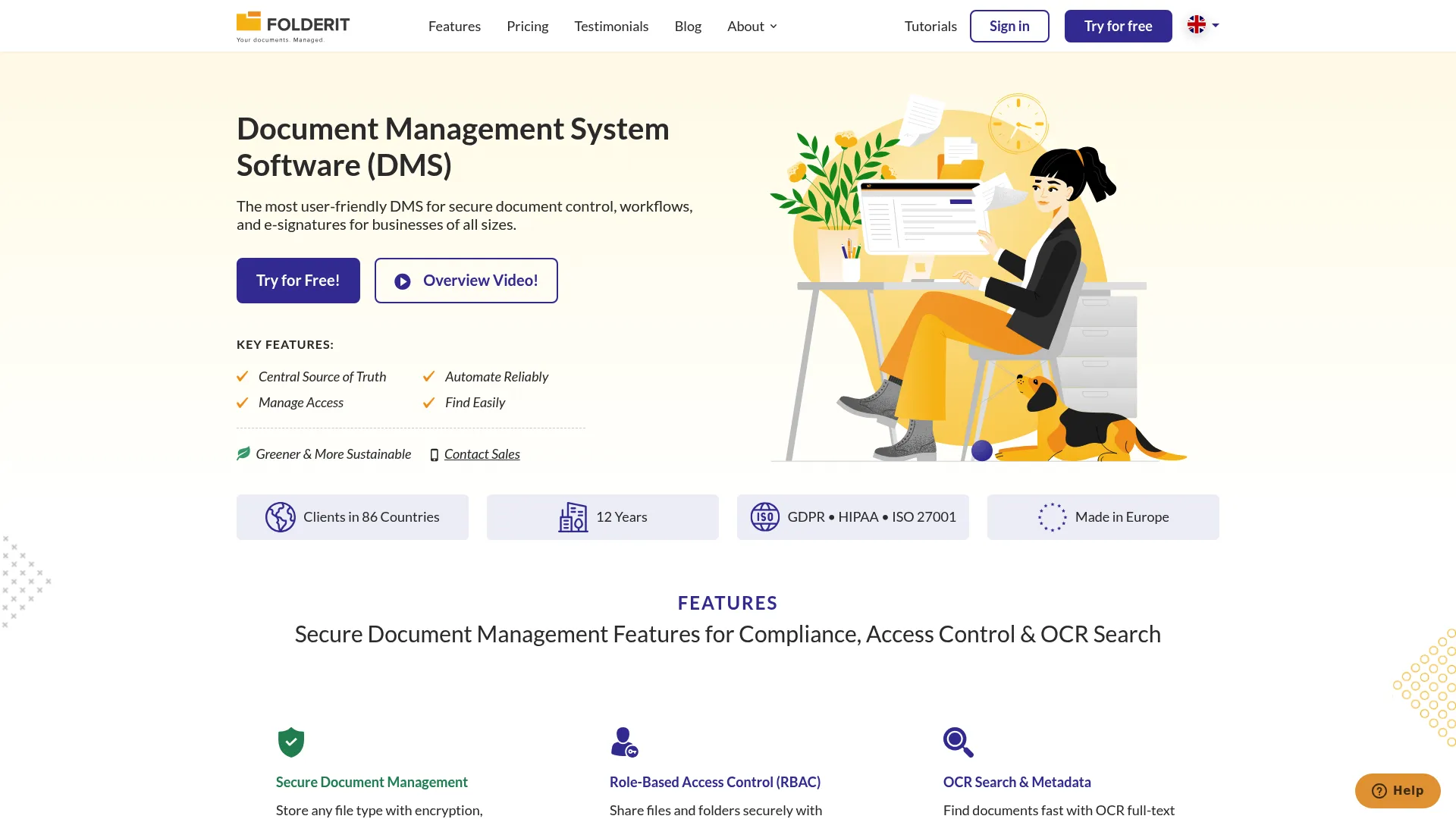
Task: Visit the Blog nav link
Action: (688, 27)
